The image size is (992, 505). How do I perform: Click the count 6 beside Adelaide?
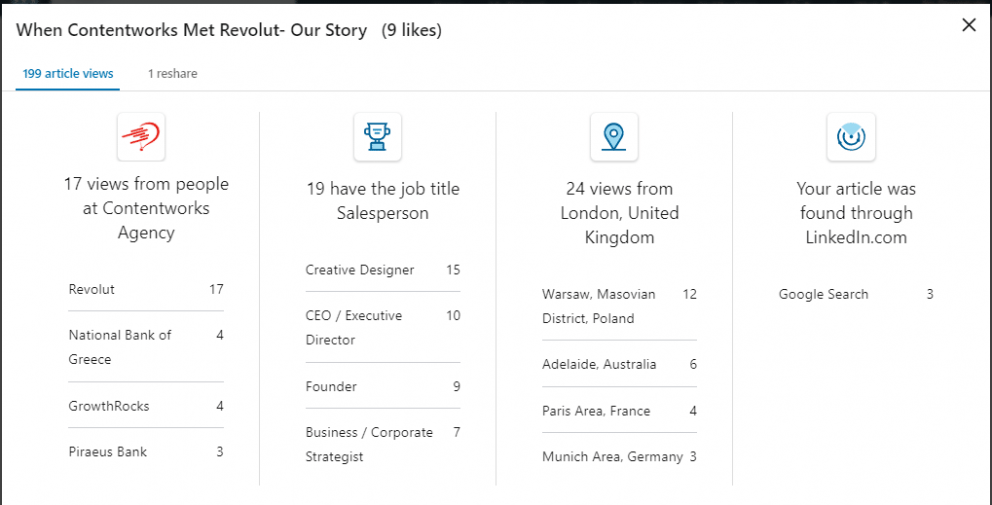693,365
